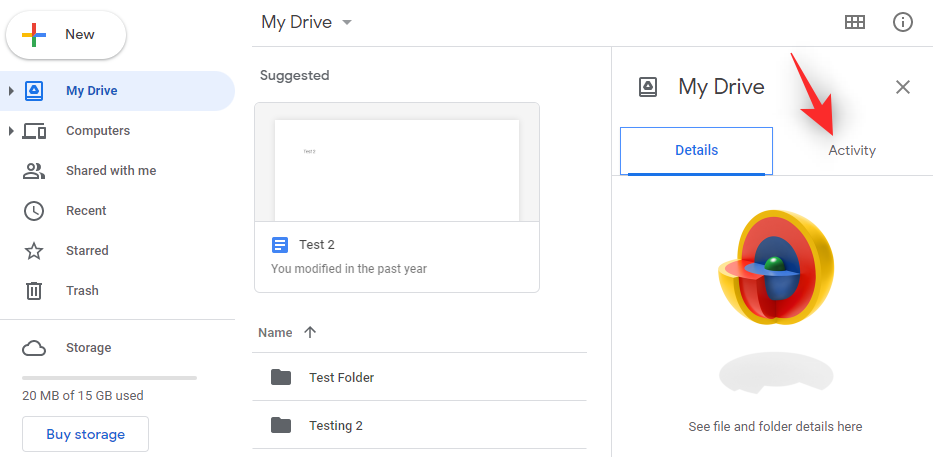Image resolution: width=933 pixels, height=457 pixels.
Task: Select the Test Folder row
Action: click(x=419, y=377)
